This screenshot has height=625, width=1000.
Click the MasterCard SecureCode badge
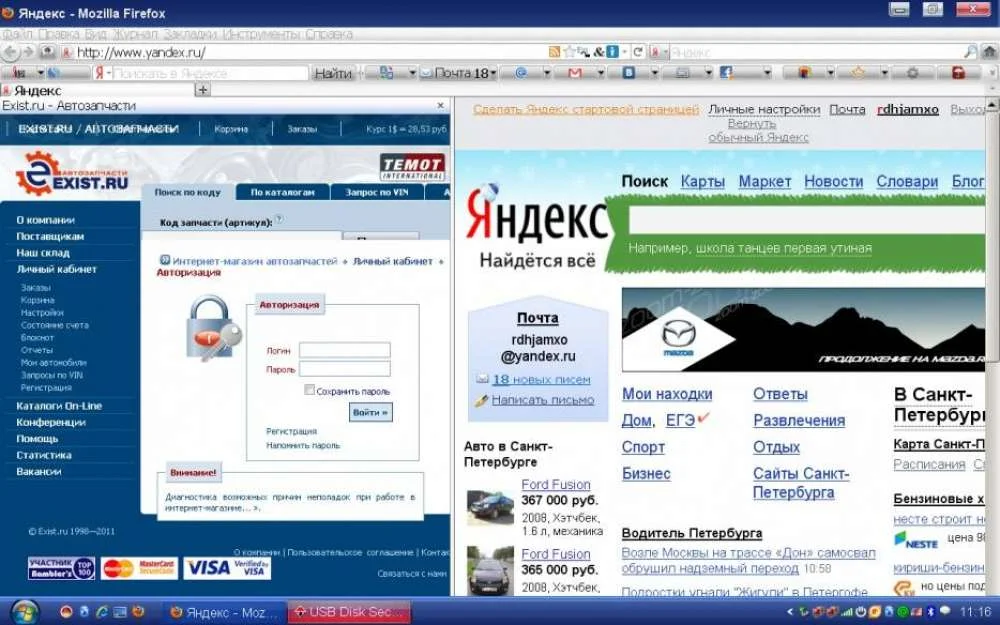point(139,568)
